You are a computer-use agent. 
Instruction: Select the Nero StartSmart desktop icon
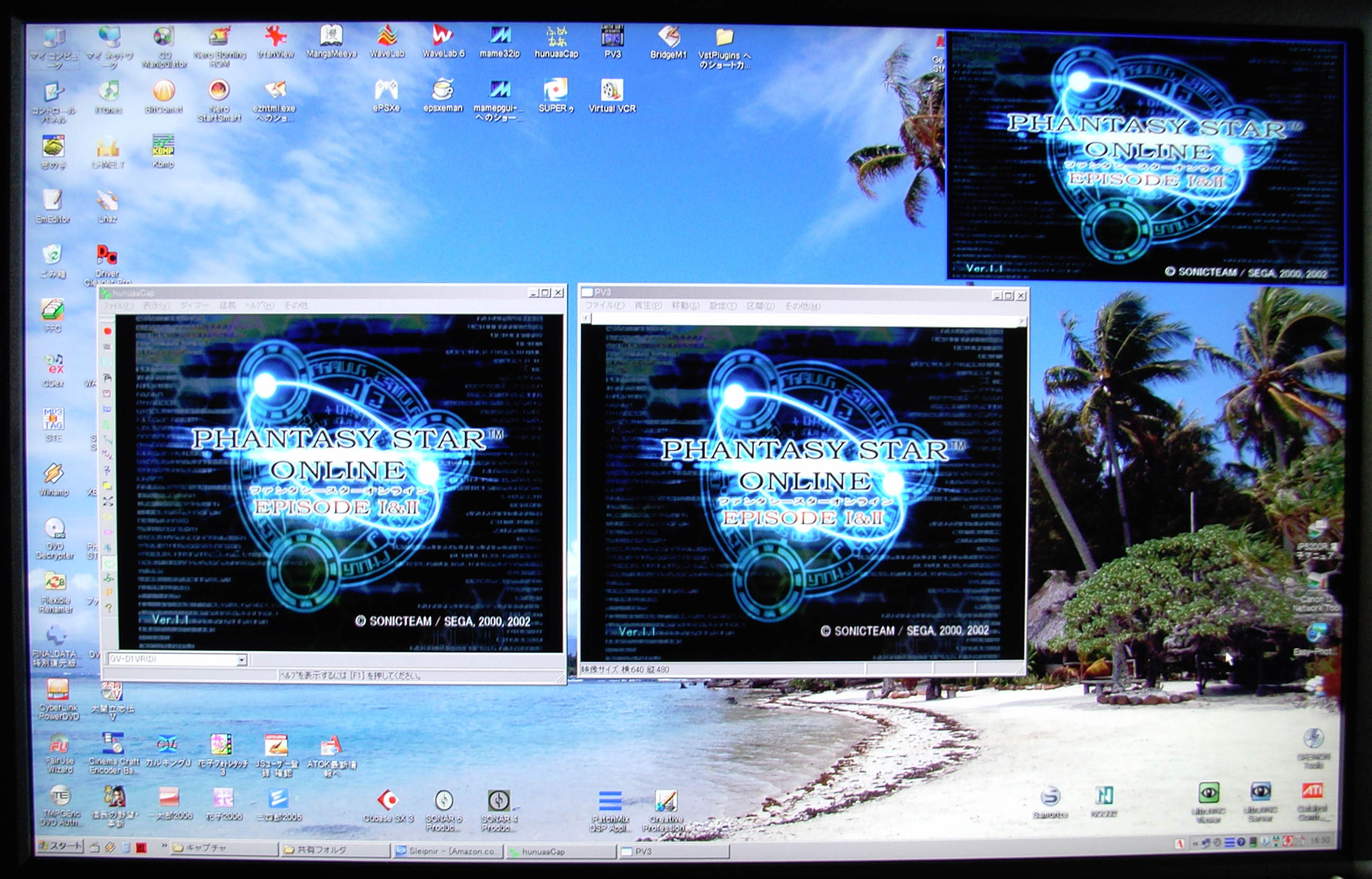coord(219,100)
